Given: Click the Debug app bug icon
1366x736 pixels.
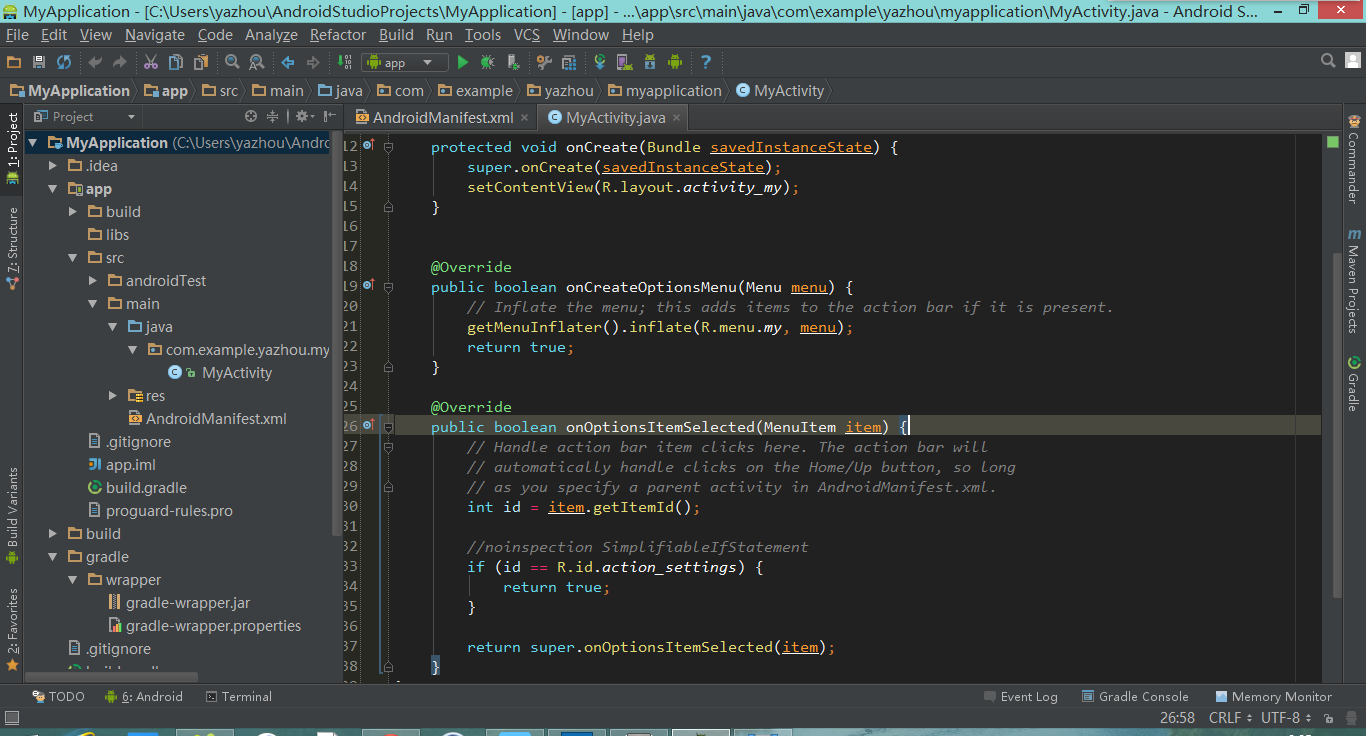Looking at the screenshot, I should point(487,62).
